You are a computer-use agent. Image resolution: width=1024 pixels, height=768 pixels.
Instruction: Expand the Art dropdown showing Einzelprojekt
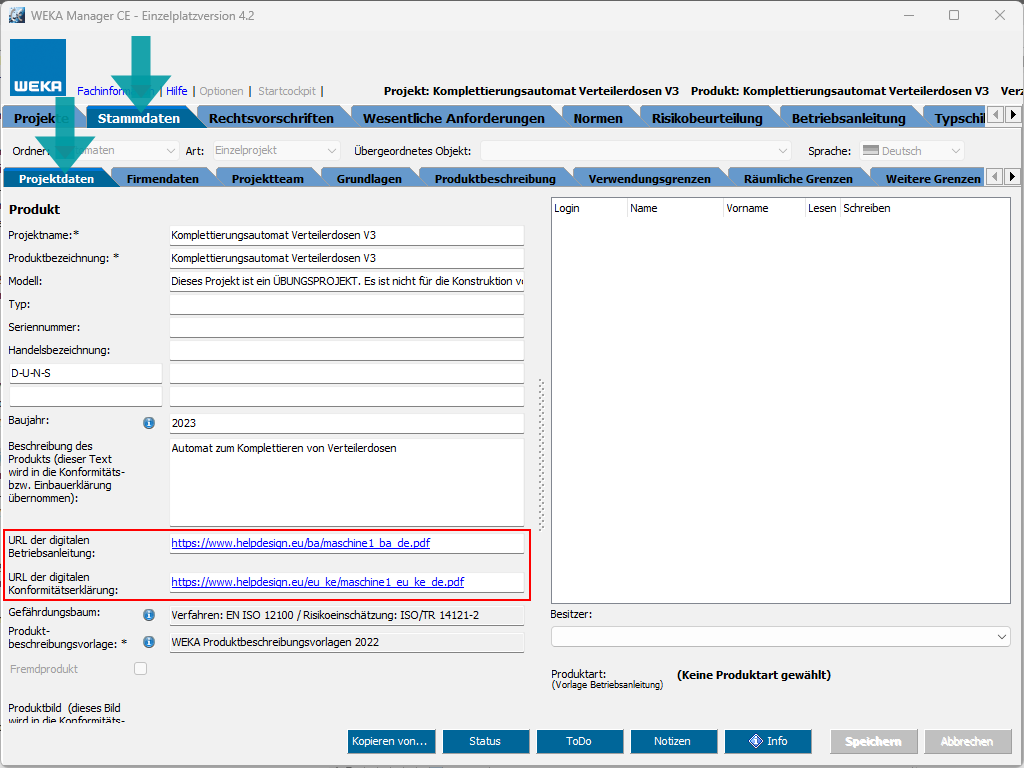point(276,151)
